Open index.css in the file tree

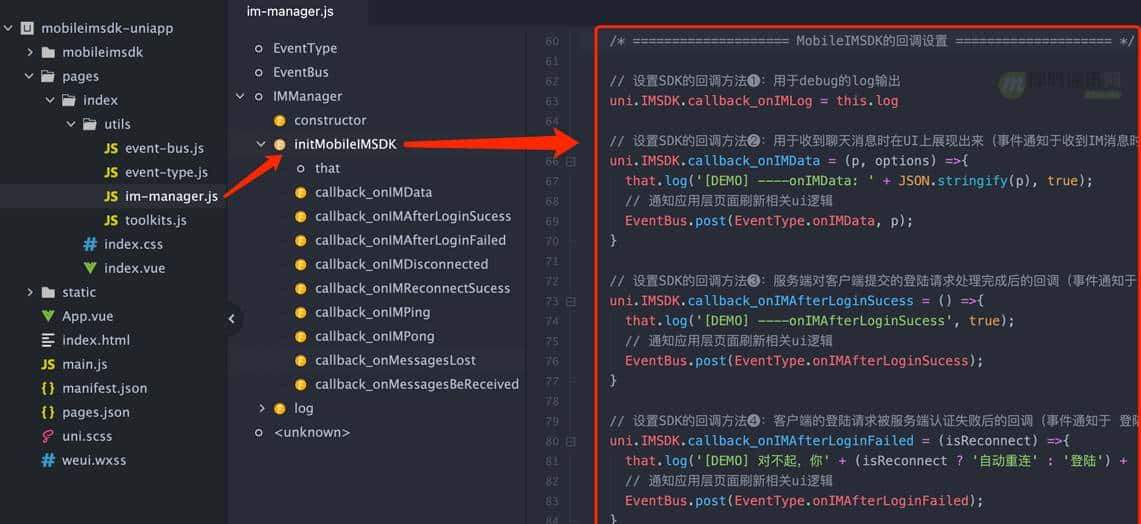click(x=133, y=244)
